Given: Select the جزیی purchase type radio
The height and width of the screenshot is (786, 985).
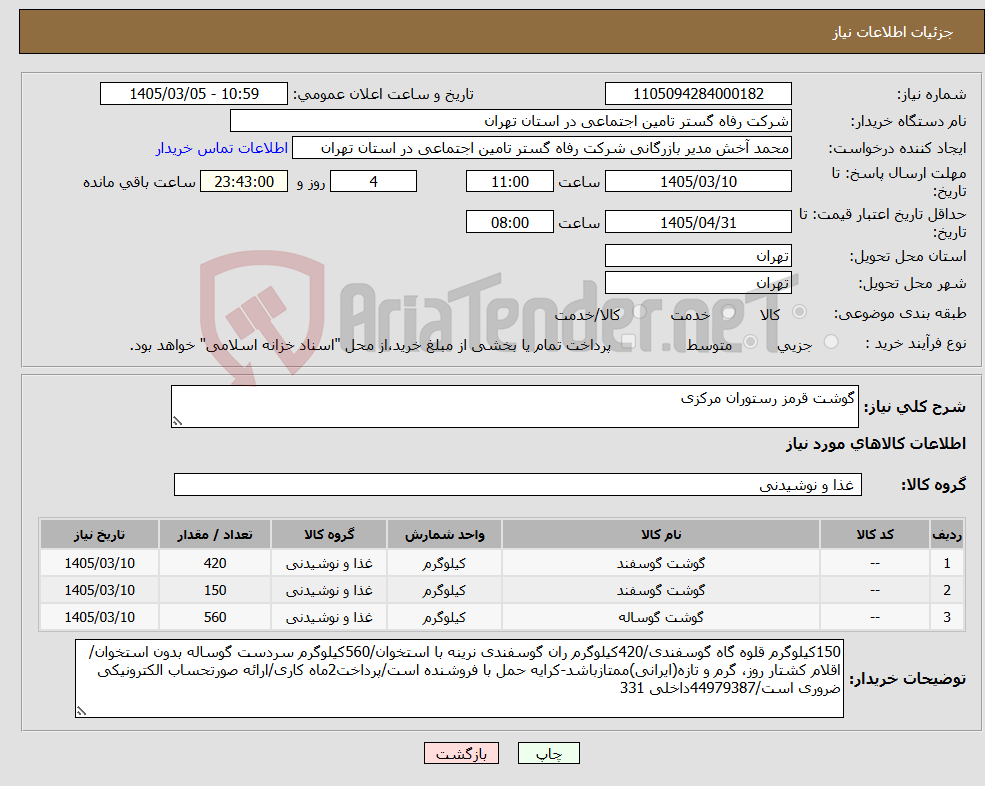Looking at the screenshot, I should (830, 342).
